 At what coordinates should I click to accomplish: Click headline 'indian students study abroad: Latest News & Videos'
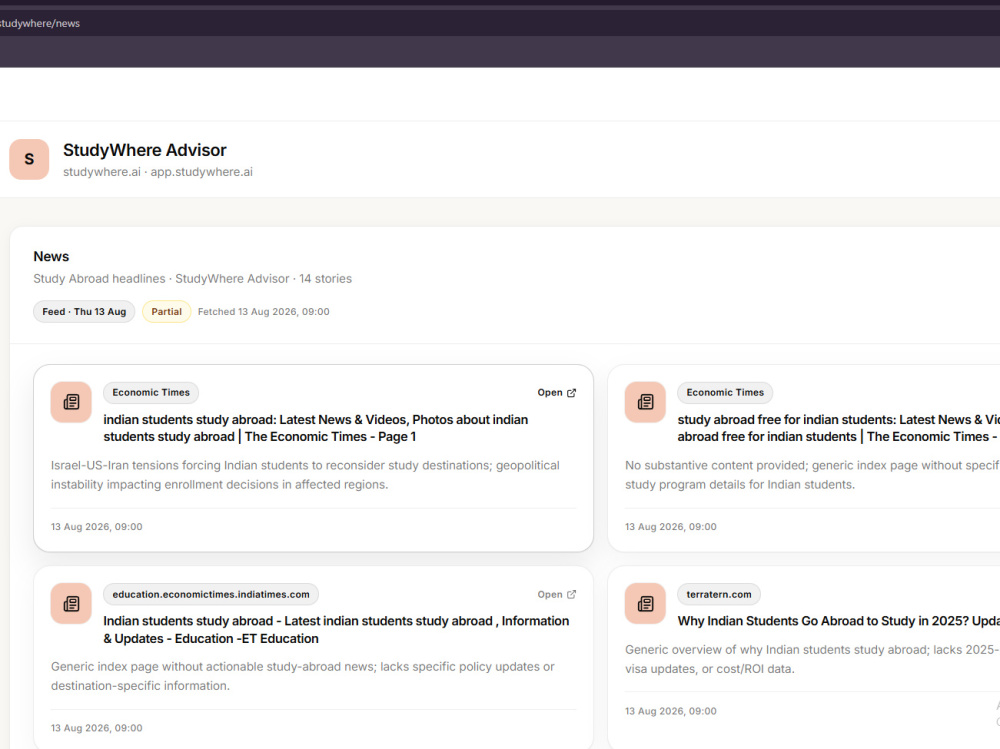[x=316, y=428]
